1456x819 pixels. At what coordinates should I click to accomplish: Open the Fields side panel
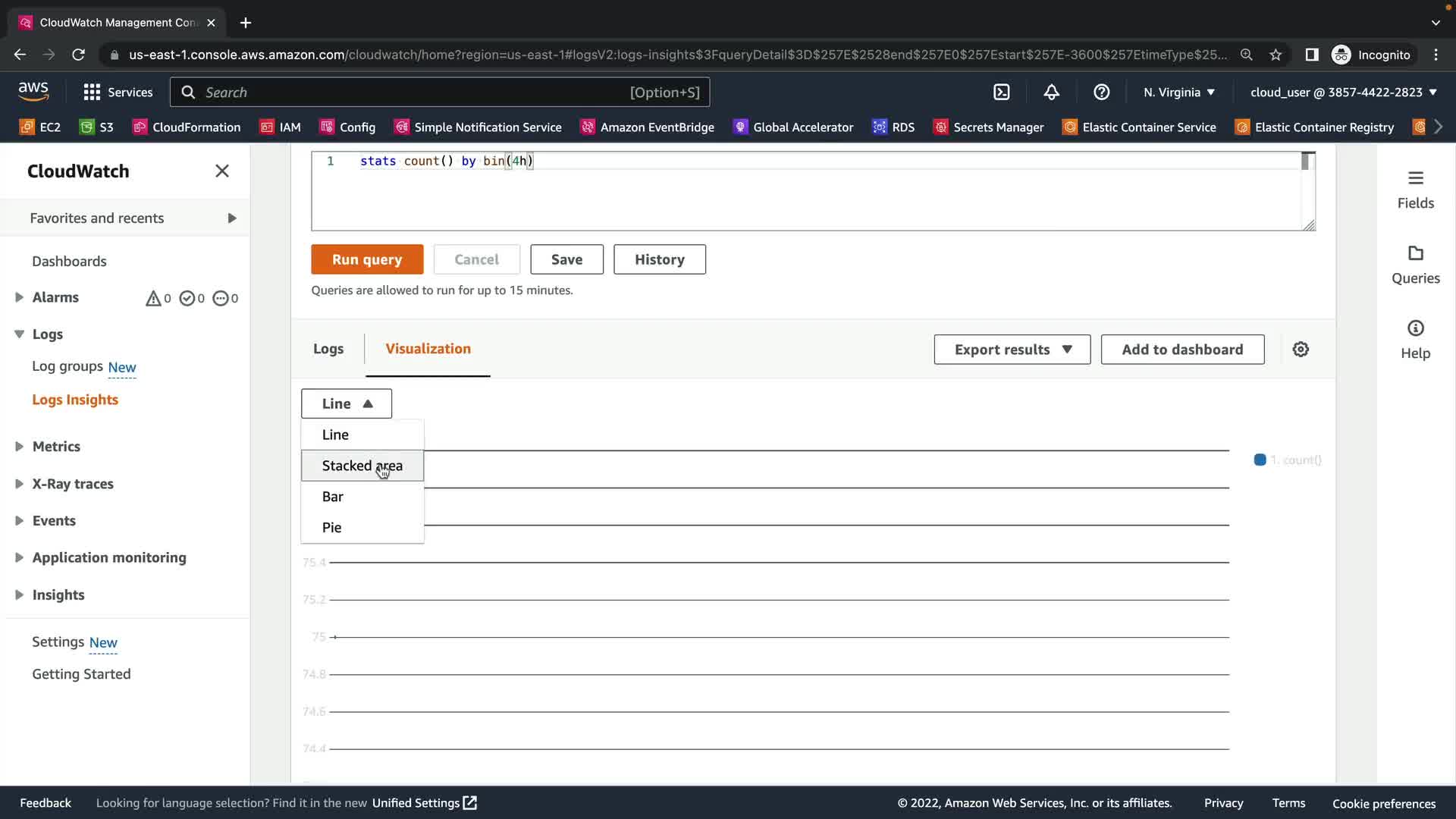coord(1415,189)
